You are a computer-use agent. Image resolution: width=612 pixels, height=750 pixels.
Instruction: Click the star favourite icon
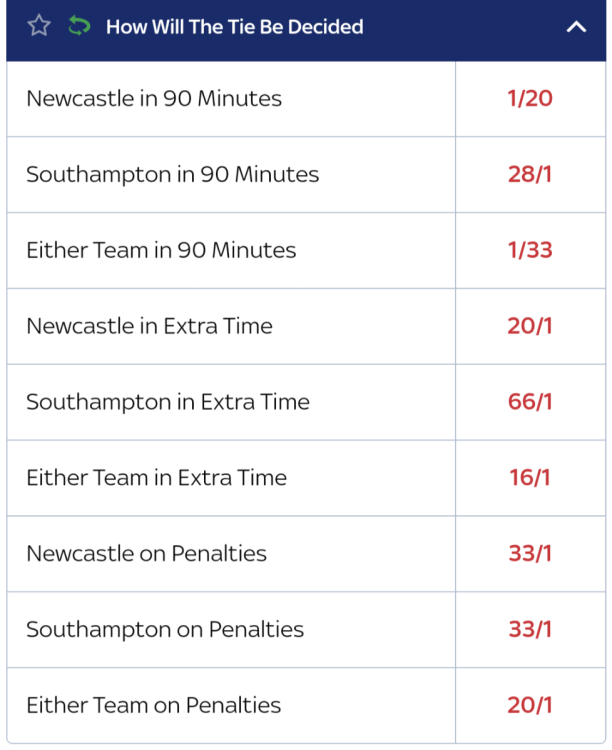coord(39,26)
